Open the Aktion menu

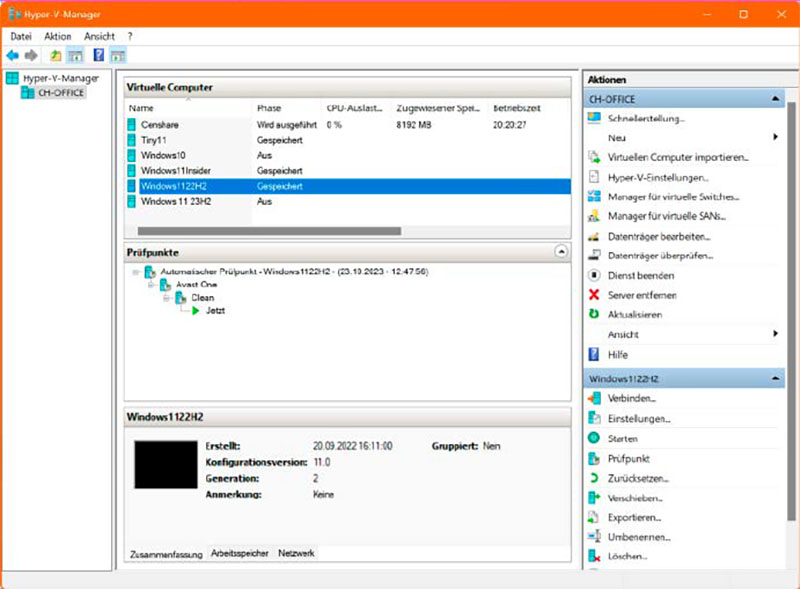[58, 36]
